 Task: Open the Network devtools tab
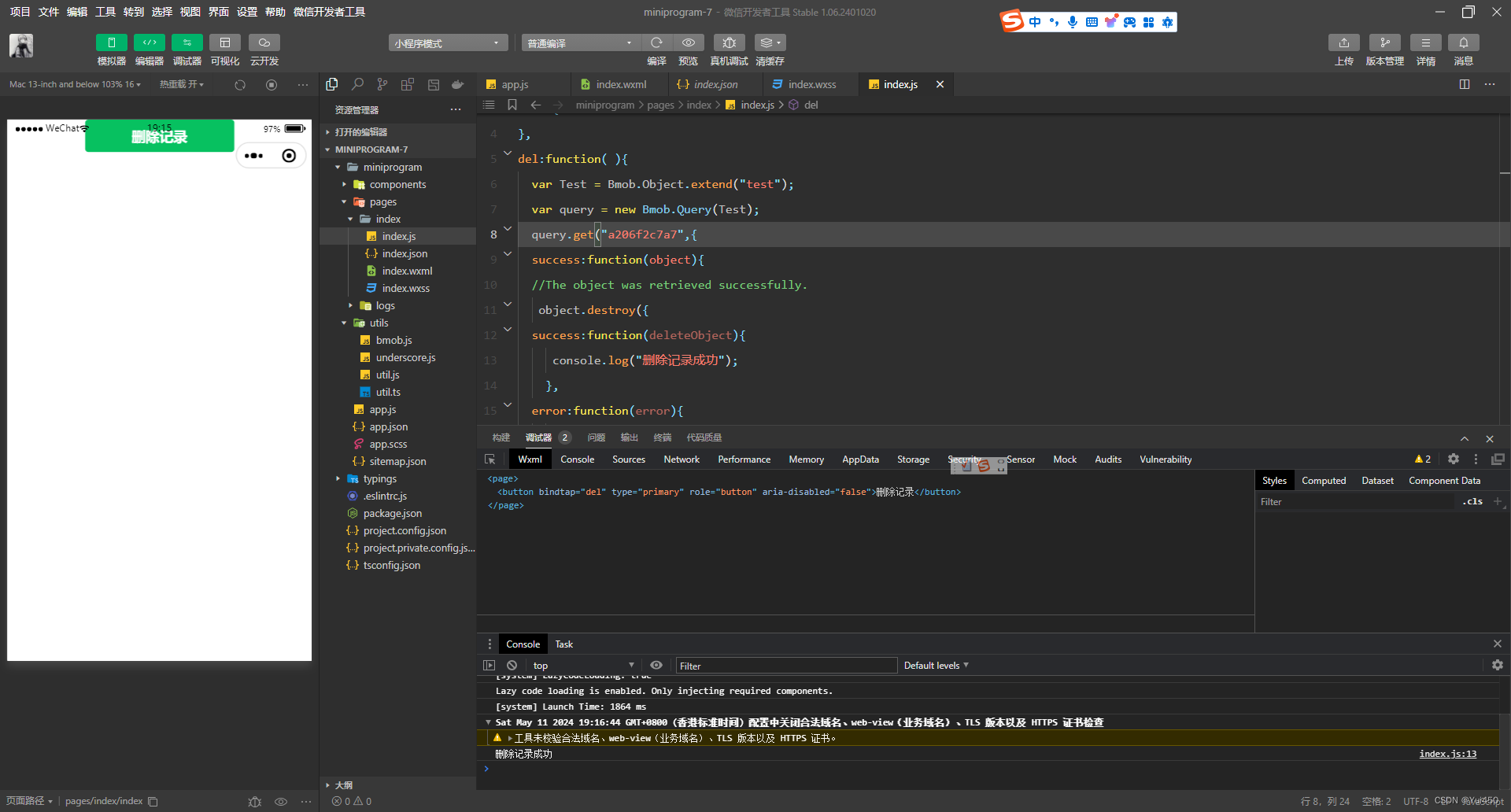pyautogui.click(x=682, y=460)
